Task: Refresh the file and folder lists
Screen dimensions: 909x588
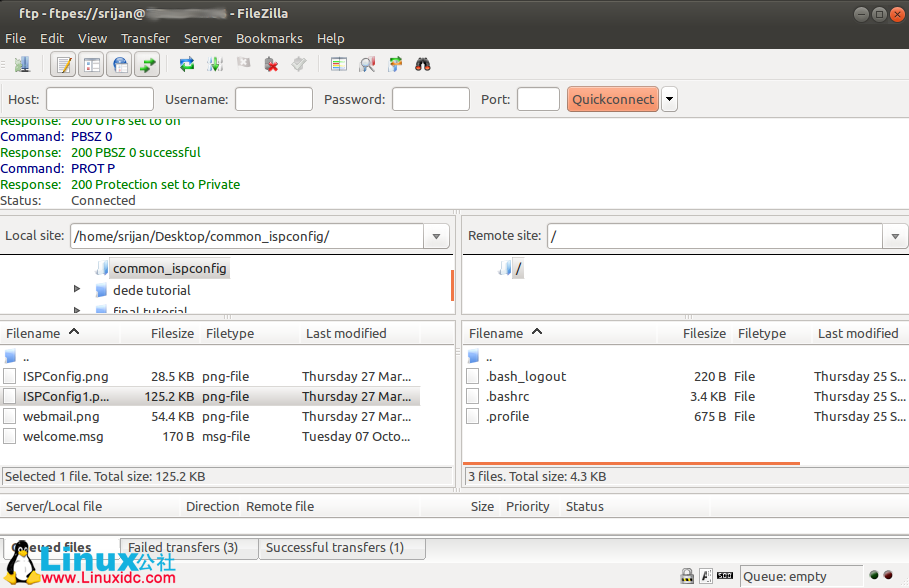Action: (188, 63)
